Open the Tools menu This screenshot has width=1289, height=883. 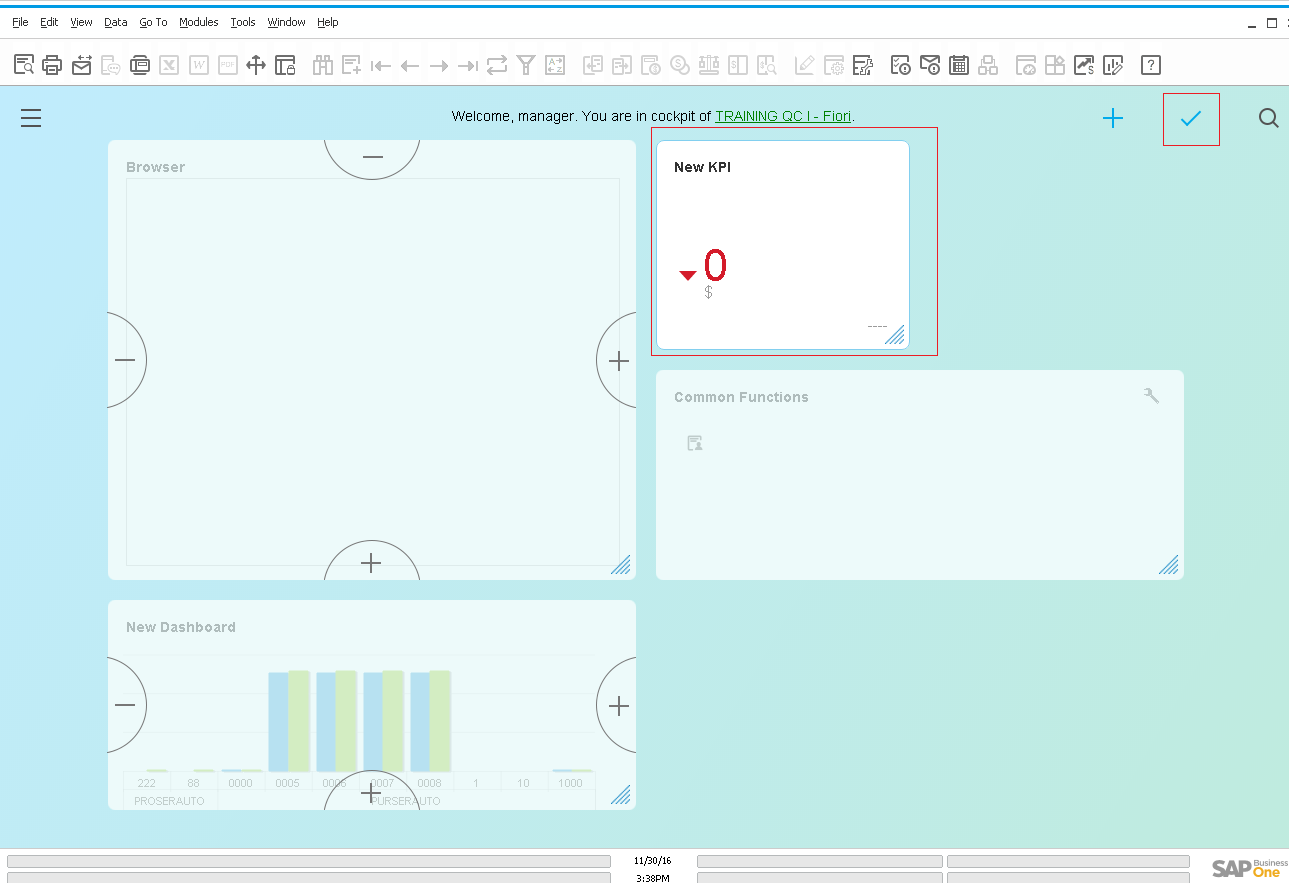(242, 22)
